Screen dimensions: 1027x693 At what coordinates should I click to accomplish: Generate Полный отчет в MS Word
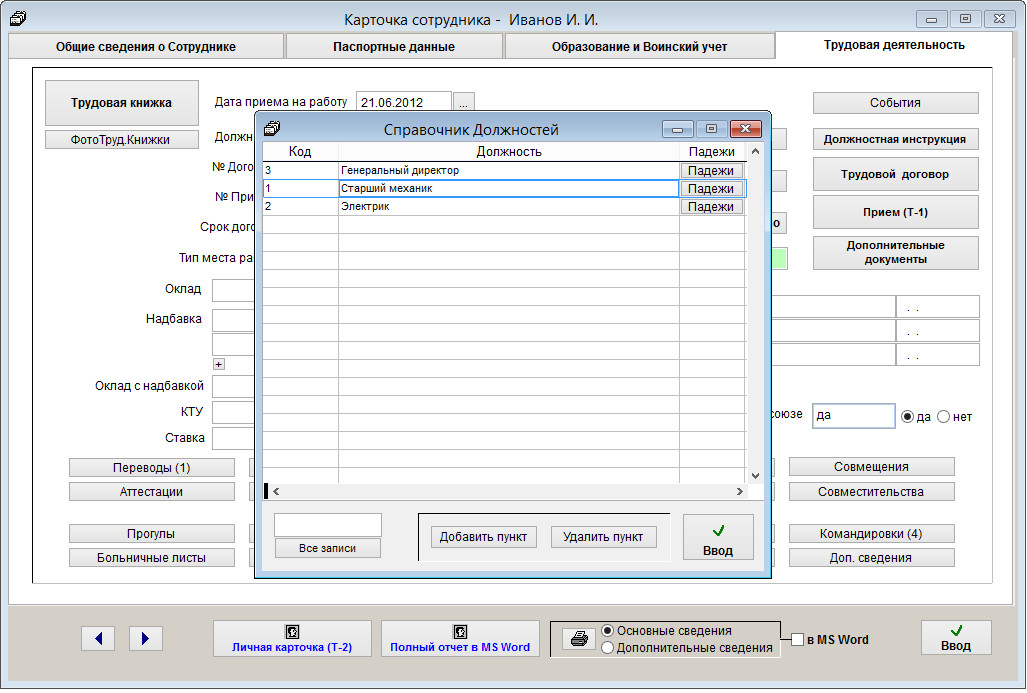point(460,639)
